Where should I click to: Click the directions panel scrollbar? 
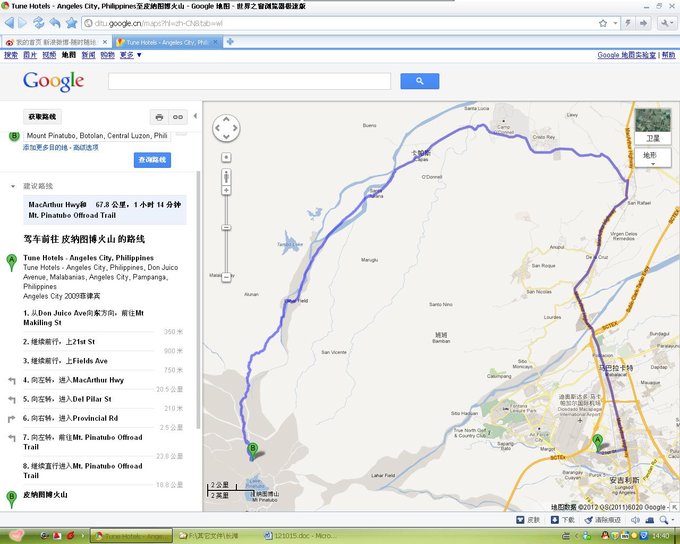coord(198,299)
